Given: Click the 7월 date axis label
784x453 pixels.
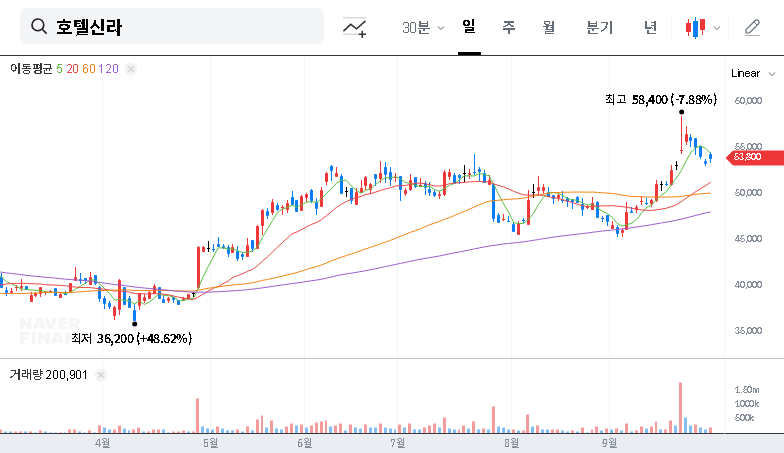Looking at the screenshot, I should pyautogui.click(x=398, y=443).
